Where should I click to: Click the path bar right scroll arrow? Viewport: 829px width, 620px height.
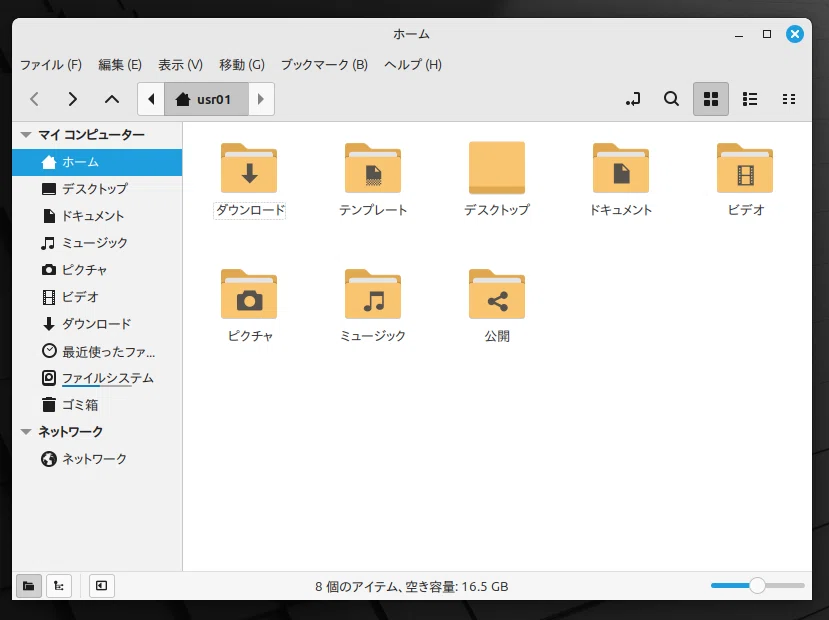(x=261, y=99)
